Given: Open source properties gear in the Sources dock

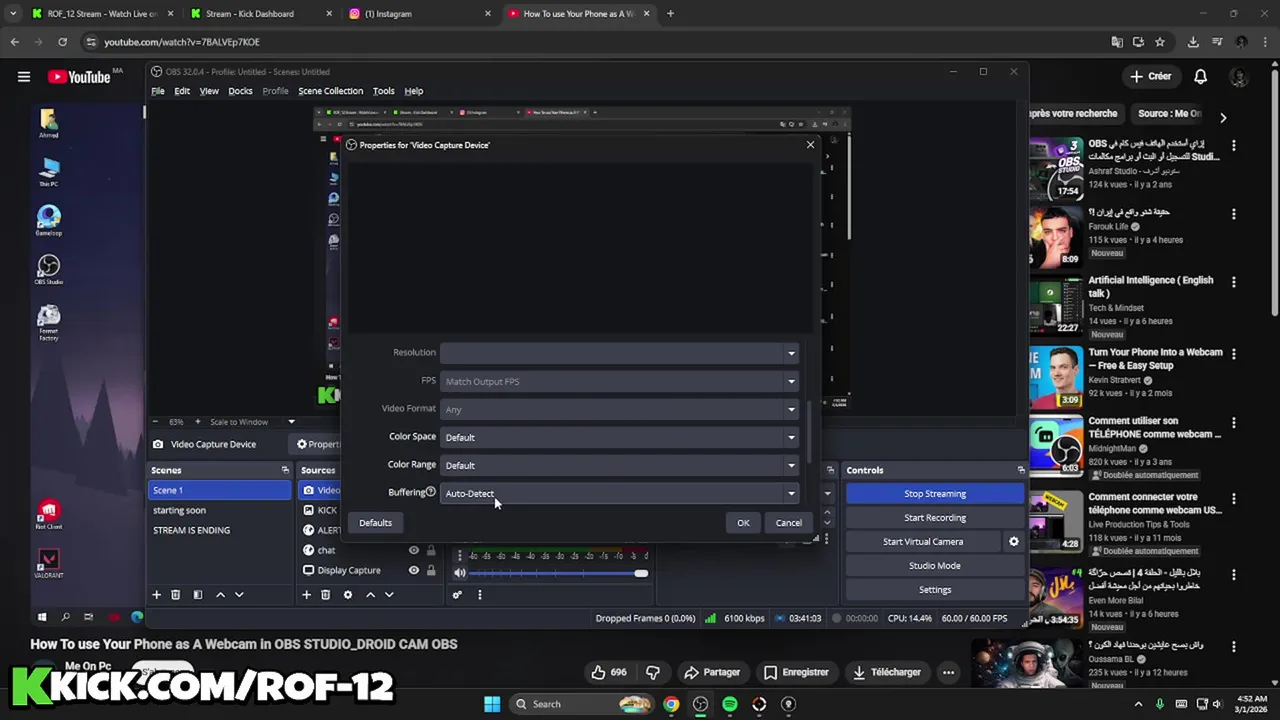Looking at the screenshot, I should (x=348, y=594).
